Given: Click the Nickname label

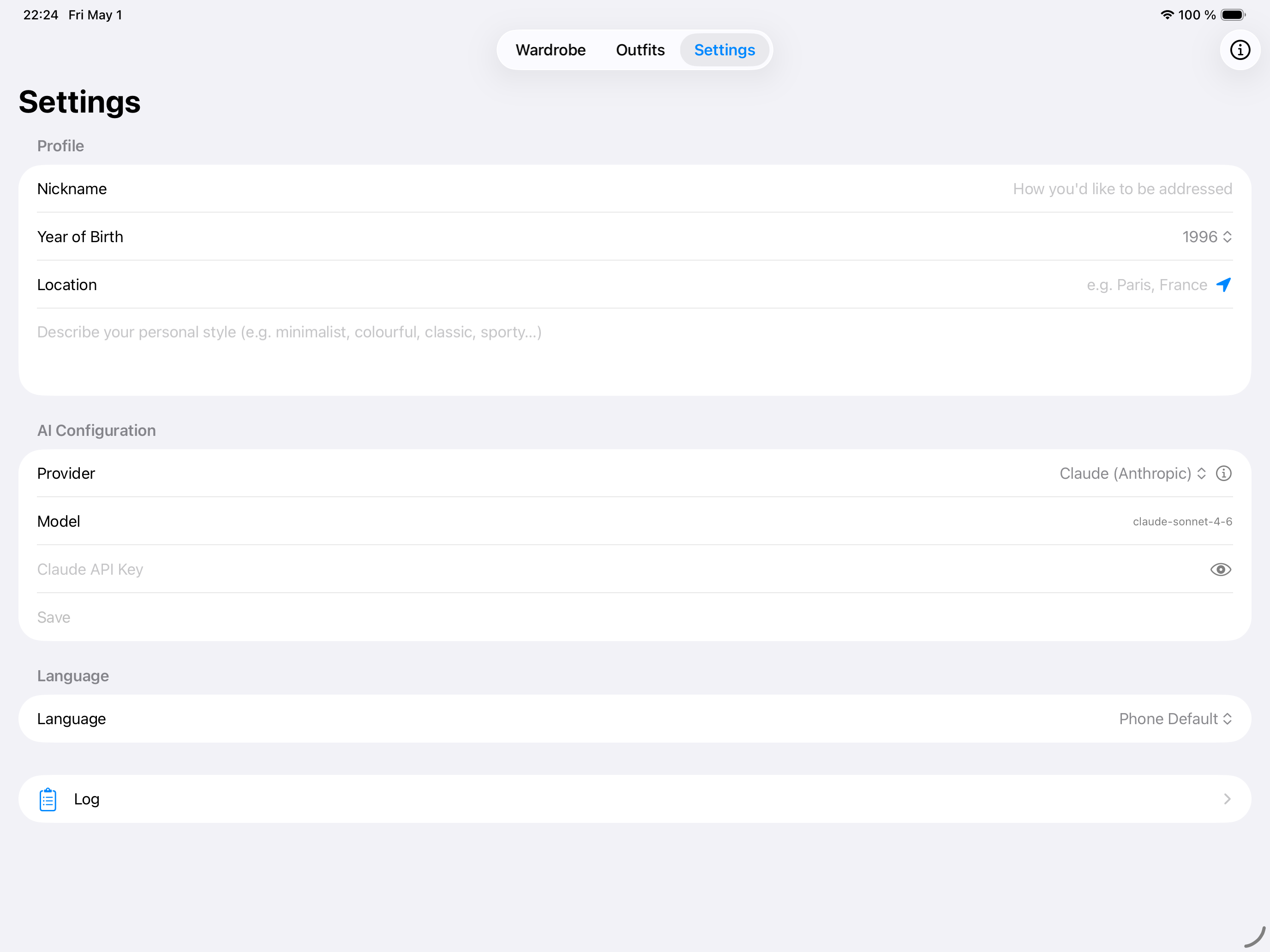Looking at the screenshot, I should pos(72,189).
